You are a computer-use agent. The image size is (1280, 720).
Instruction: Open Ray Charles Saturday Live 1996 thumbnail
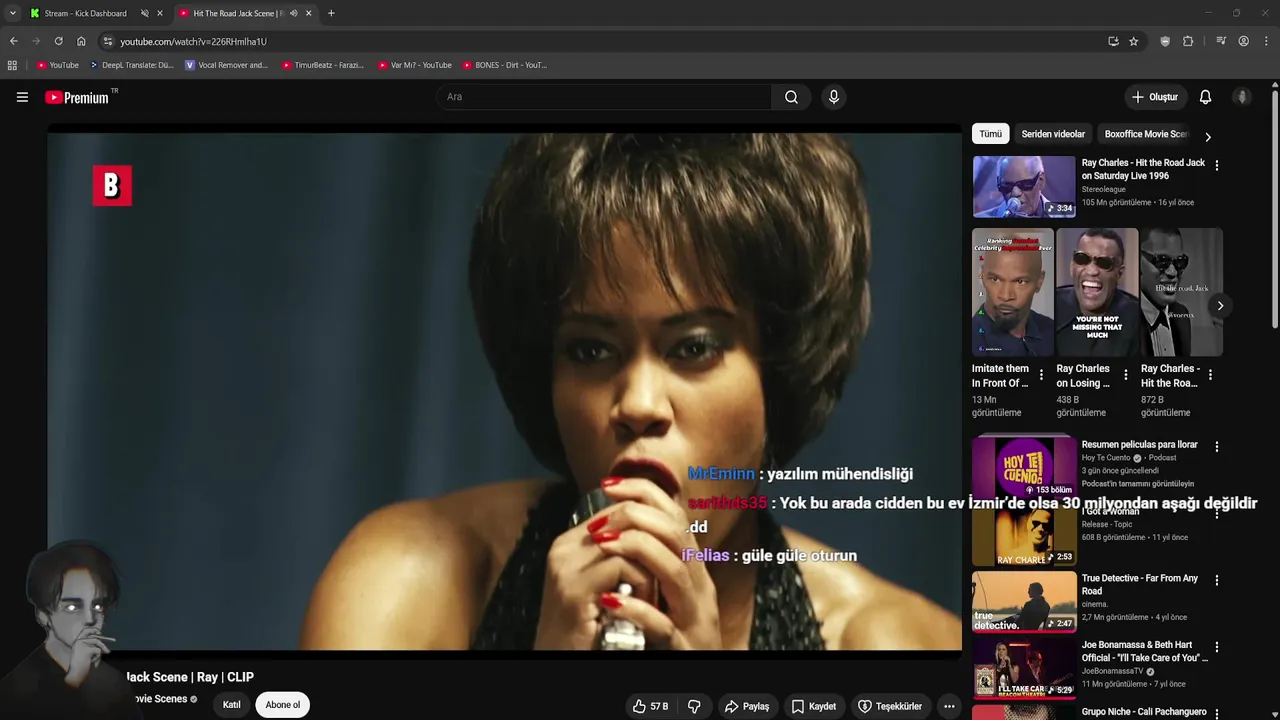1024,186
